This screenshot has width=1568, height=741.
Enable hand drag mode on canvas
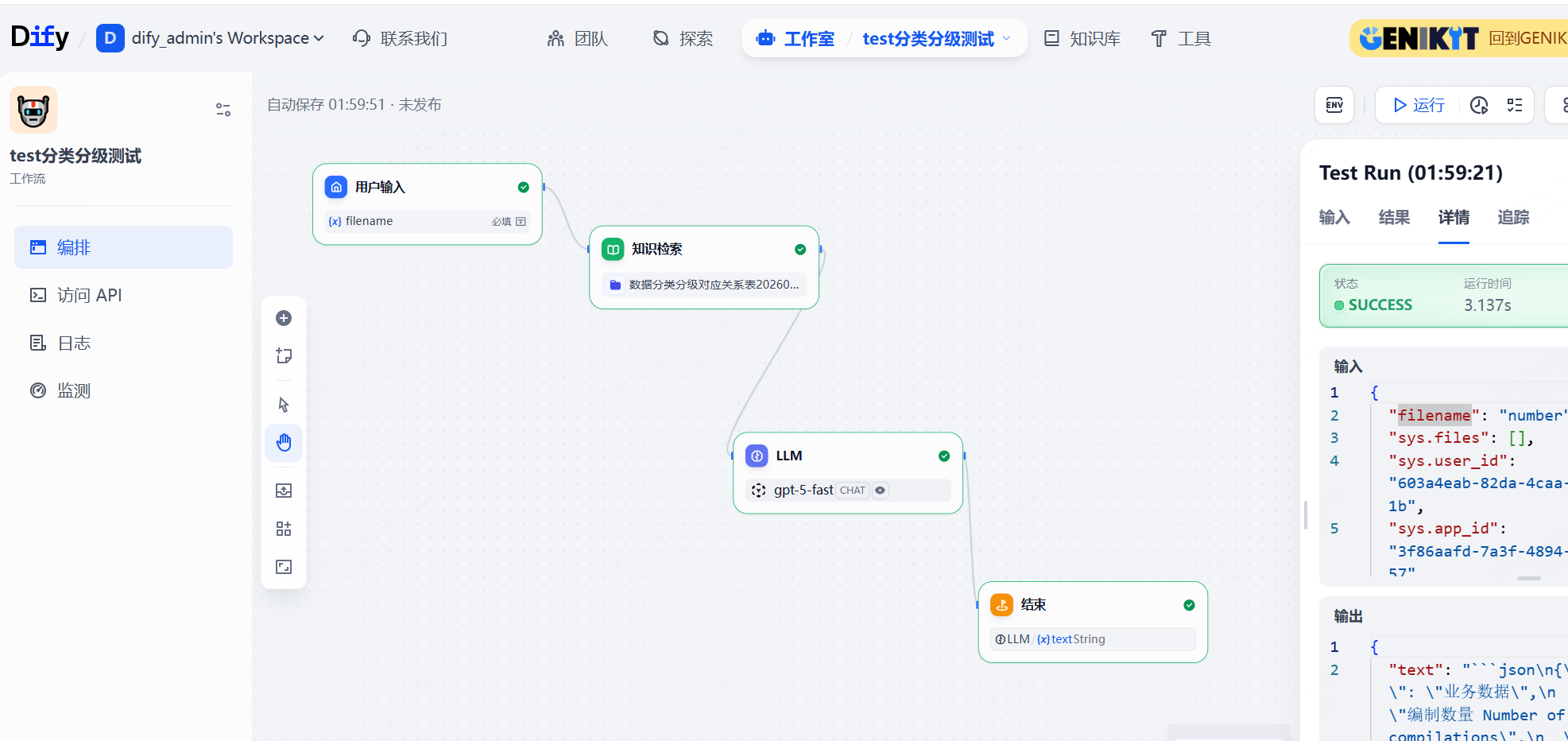[284, 442]
